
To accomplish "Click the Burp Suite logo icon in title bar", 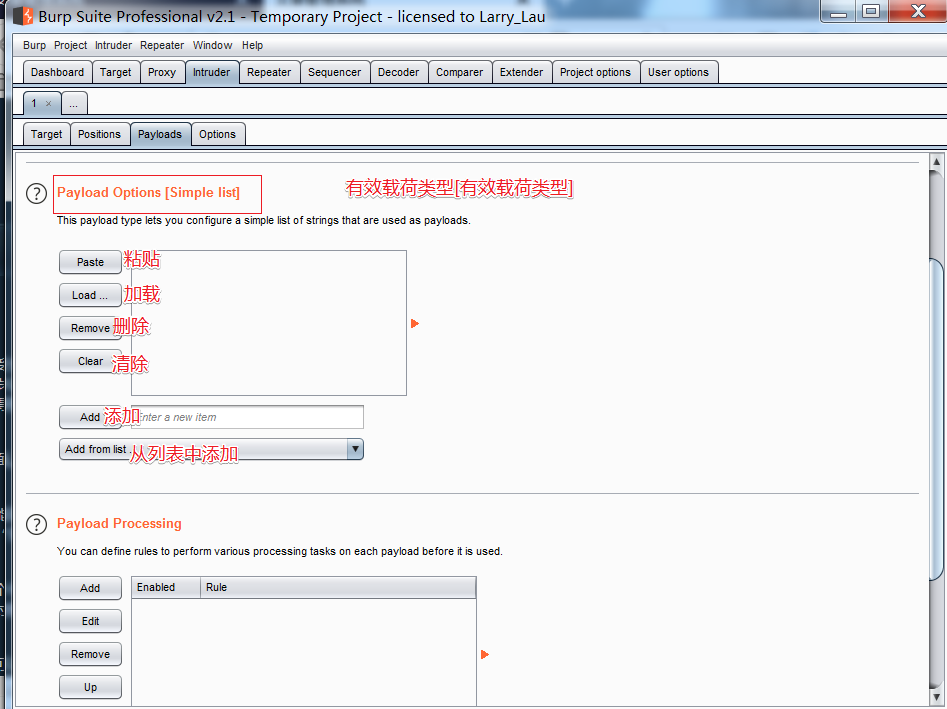I will (x=23, y=16).
